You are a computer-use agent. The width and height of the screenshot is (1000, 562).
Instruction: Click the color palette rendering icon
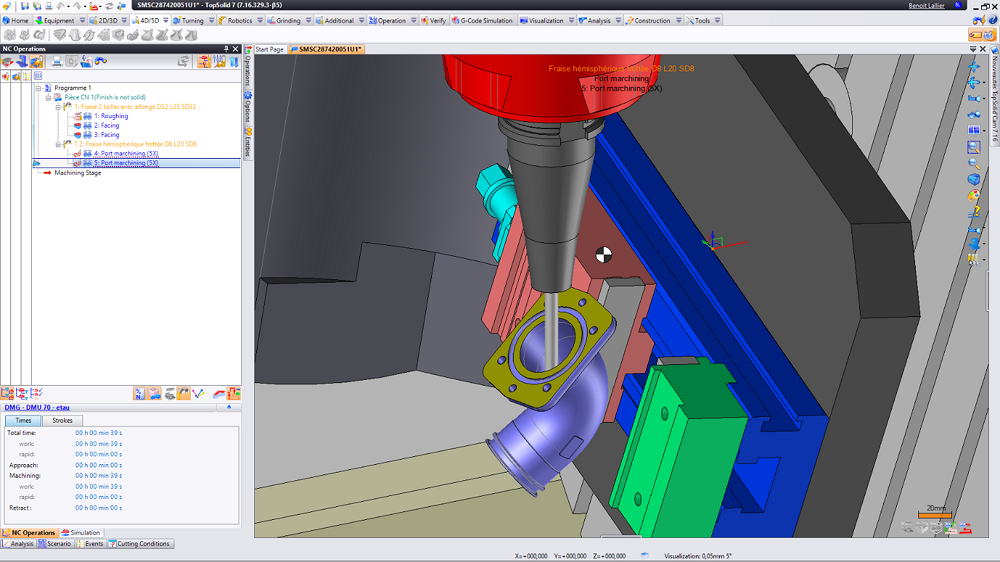click(x=973, y=196)
